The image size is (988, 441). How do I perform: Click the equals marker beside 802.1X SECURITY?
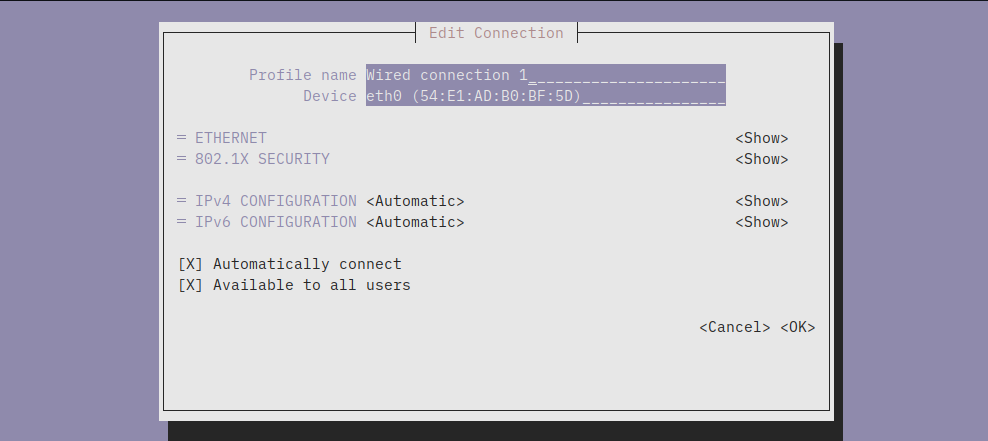[x=182, y=159]
